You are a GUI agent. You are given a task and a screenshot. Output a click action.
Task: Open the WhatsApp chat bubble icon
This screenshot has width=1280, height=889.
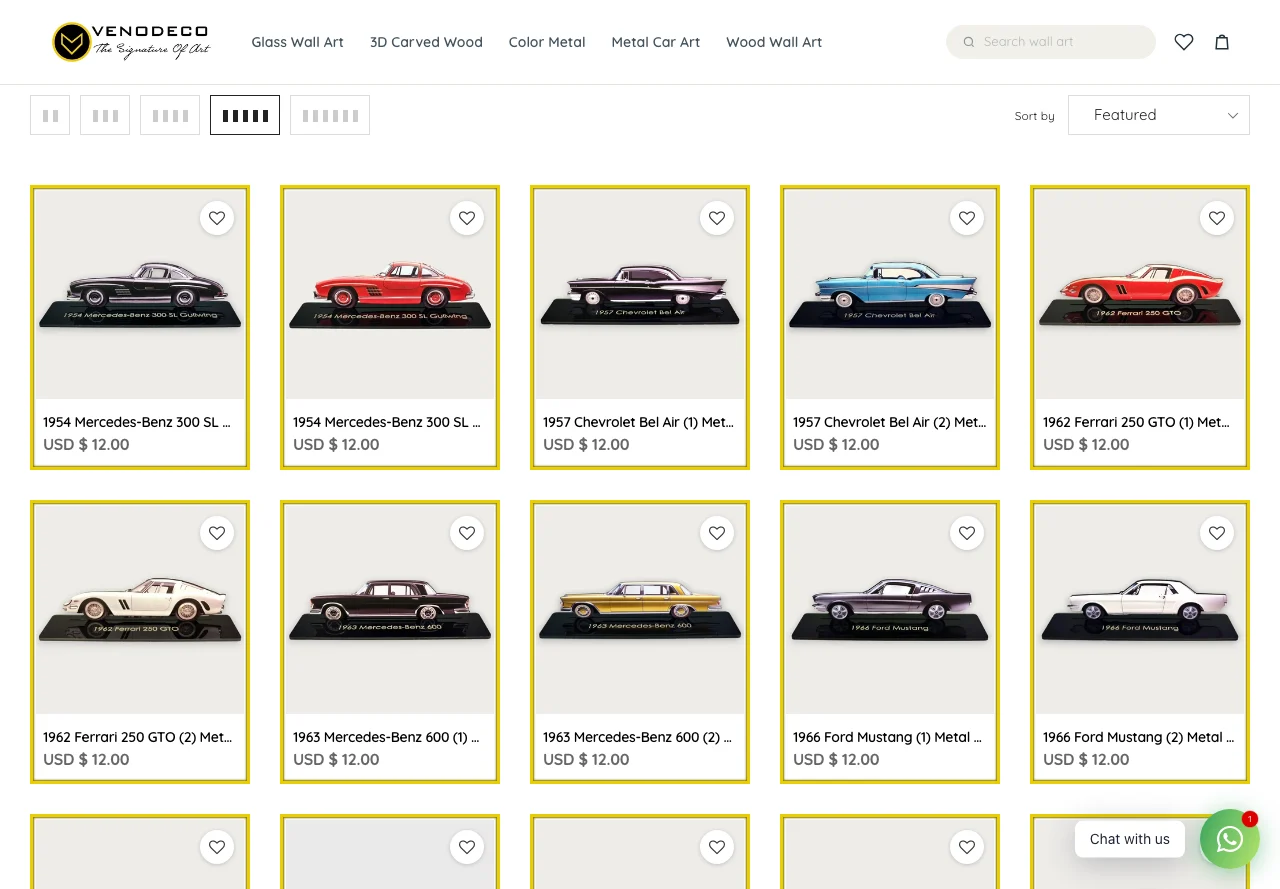coord(1230,839)
